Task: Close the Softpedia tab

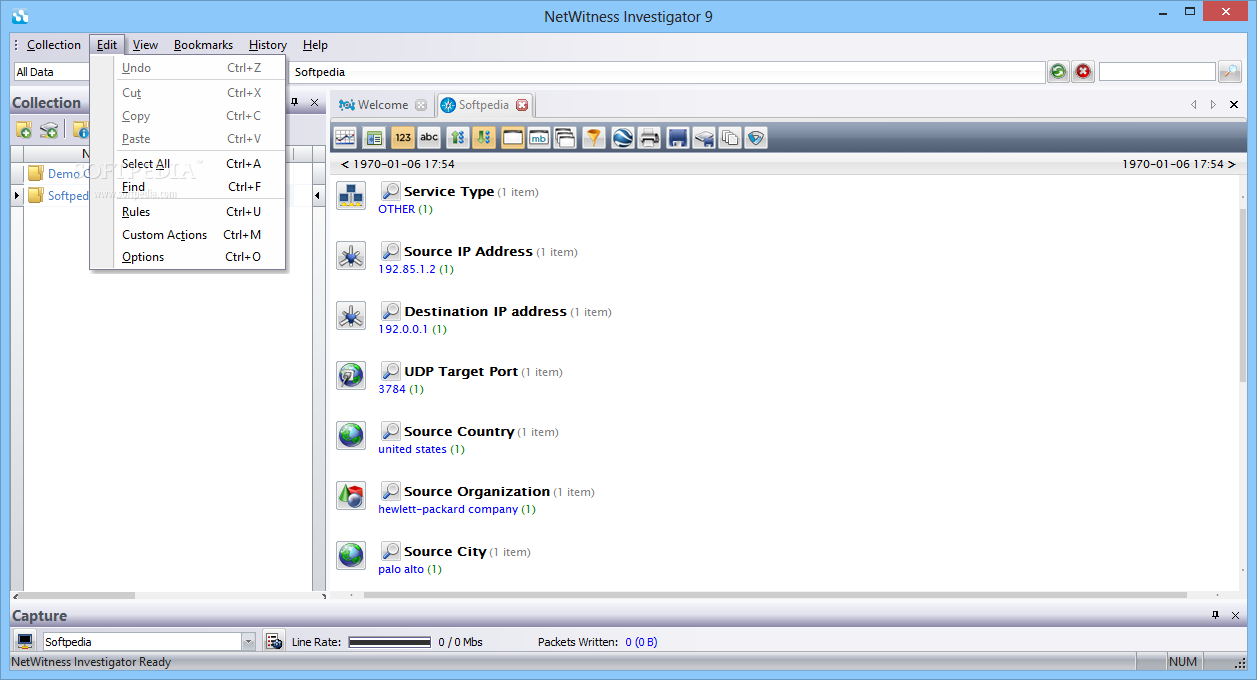Action: 522,105
